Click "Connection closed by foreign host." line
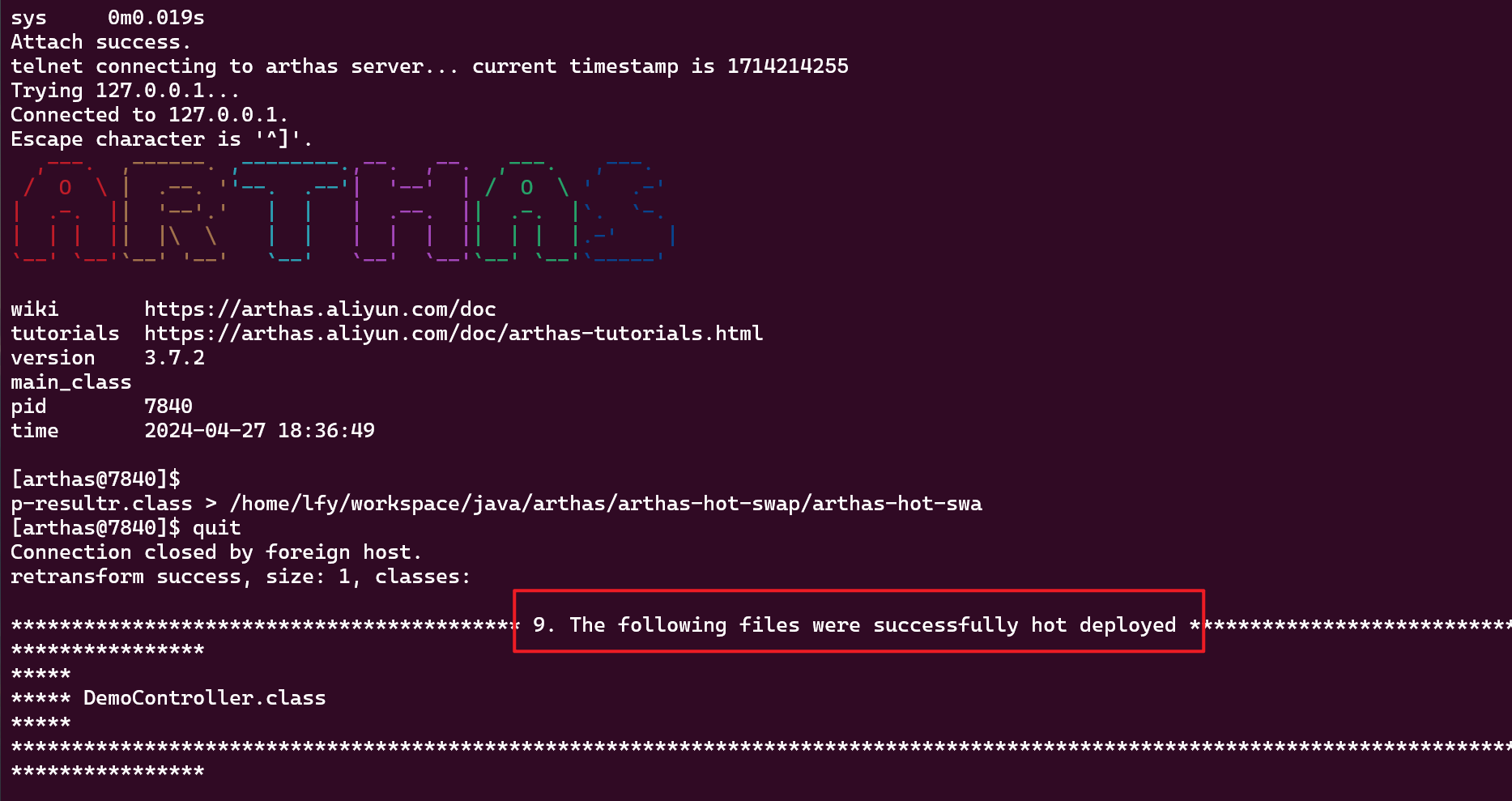The height and width of the screenshot is (801, 1512). tap(216, 552)
